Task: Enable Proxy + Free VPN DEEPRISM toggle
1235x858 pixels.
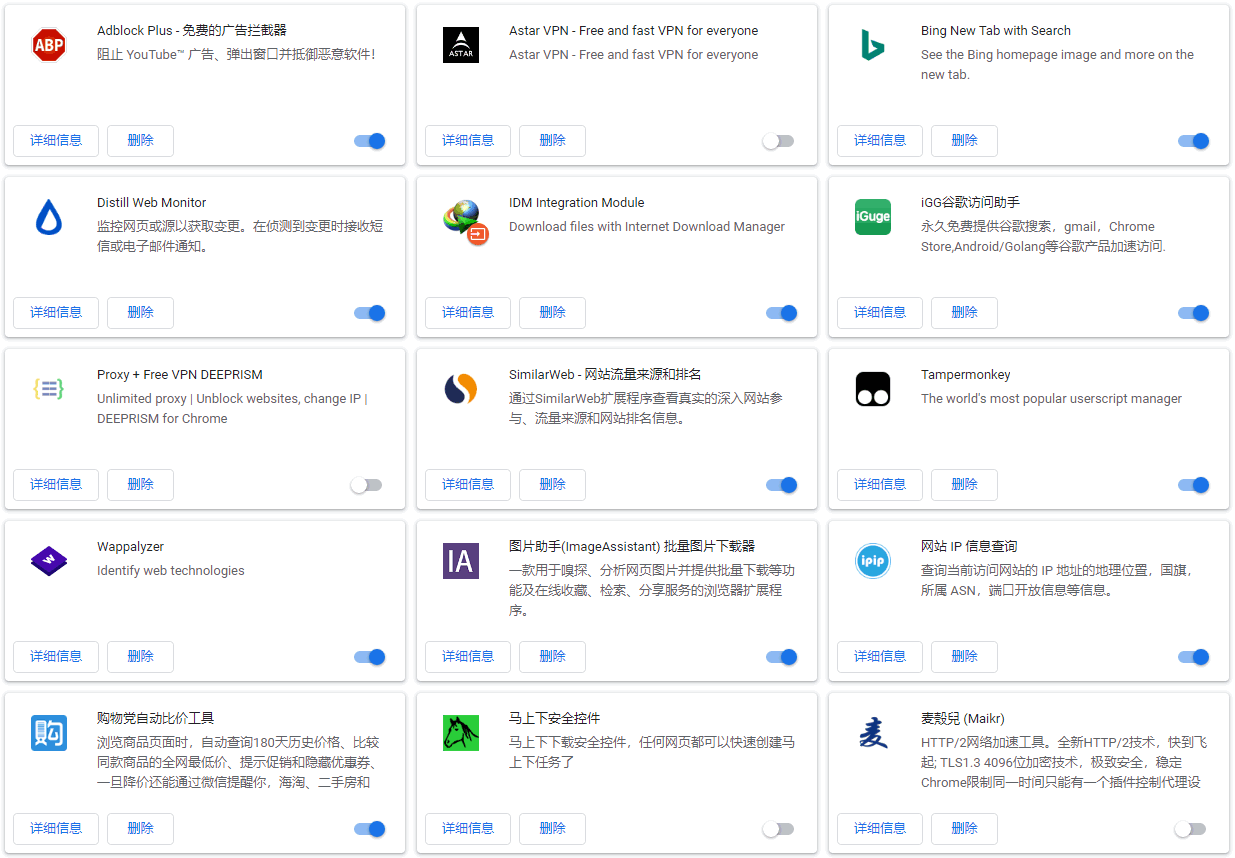Action: coord(366,485)
